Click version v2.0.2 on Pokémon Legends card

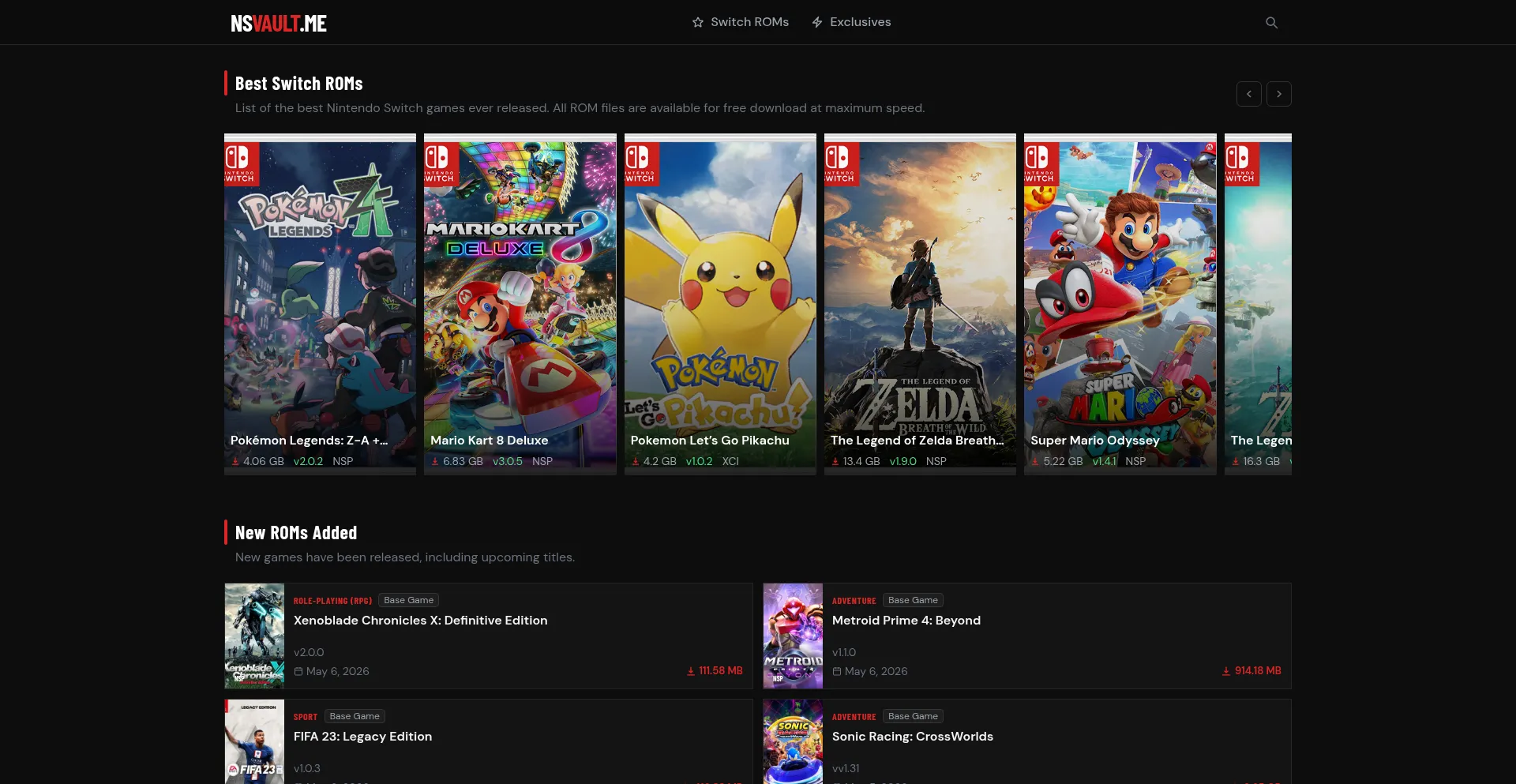(x=308, y=461)
